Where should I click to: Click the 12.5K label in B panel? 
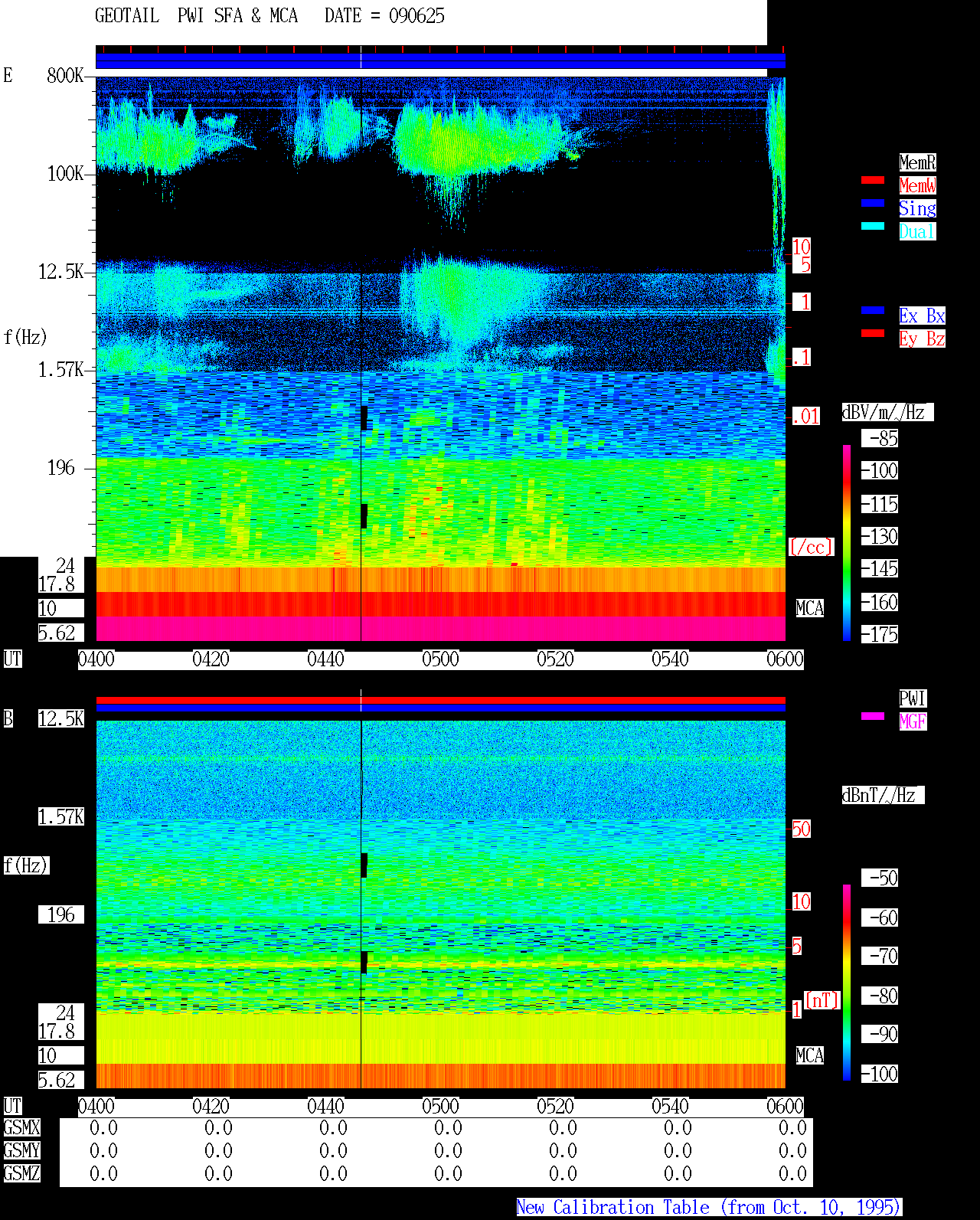[x=61, y=718]
